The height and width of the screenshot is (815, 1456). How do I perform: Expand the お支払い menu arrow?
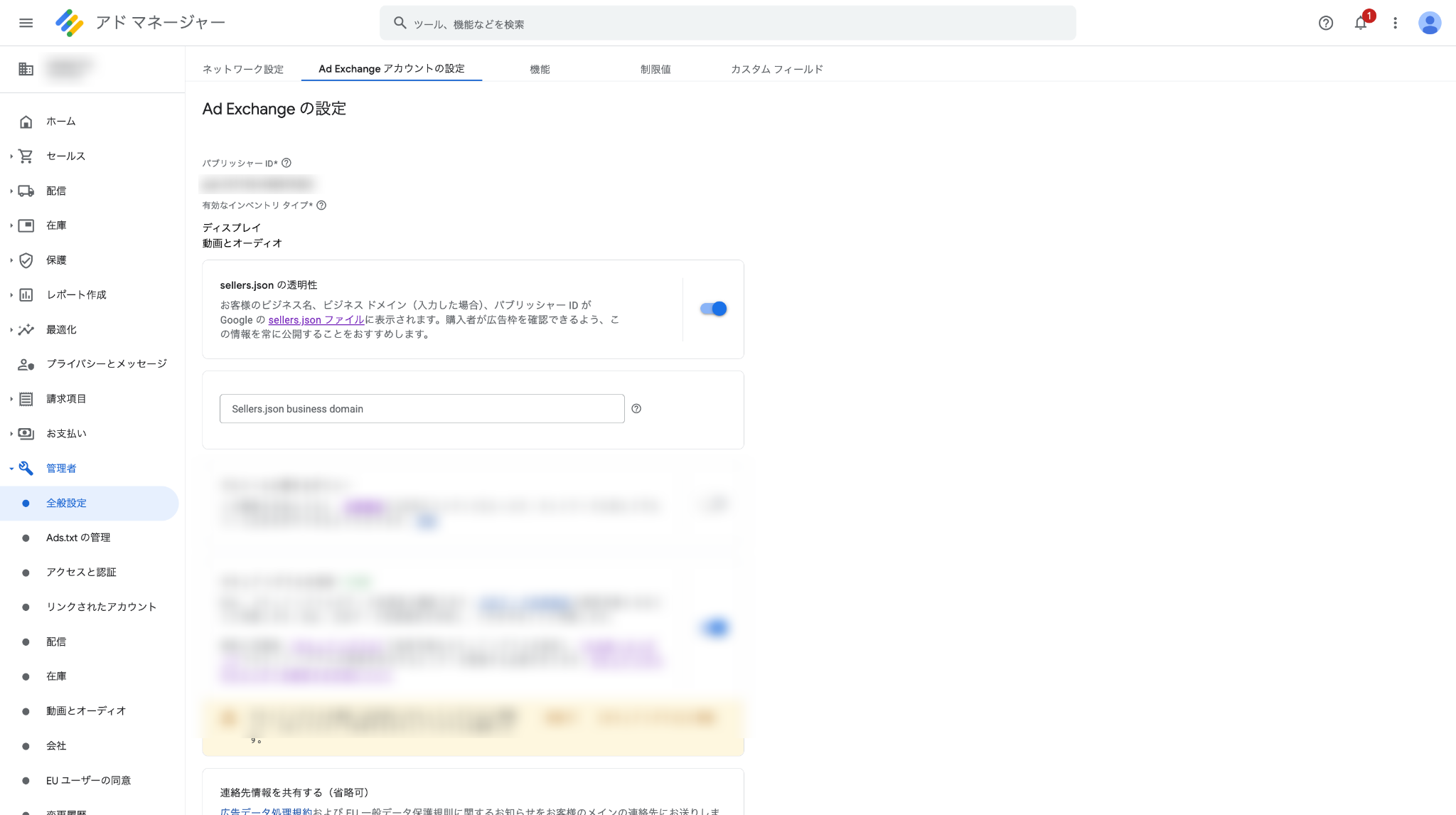[11, 434]
